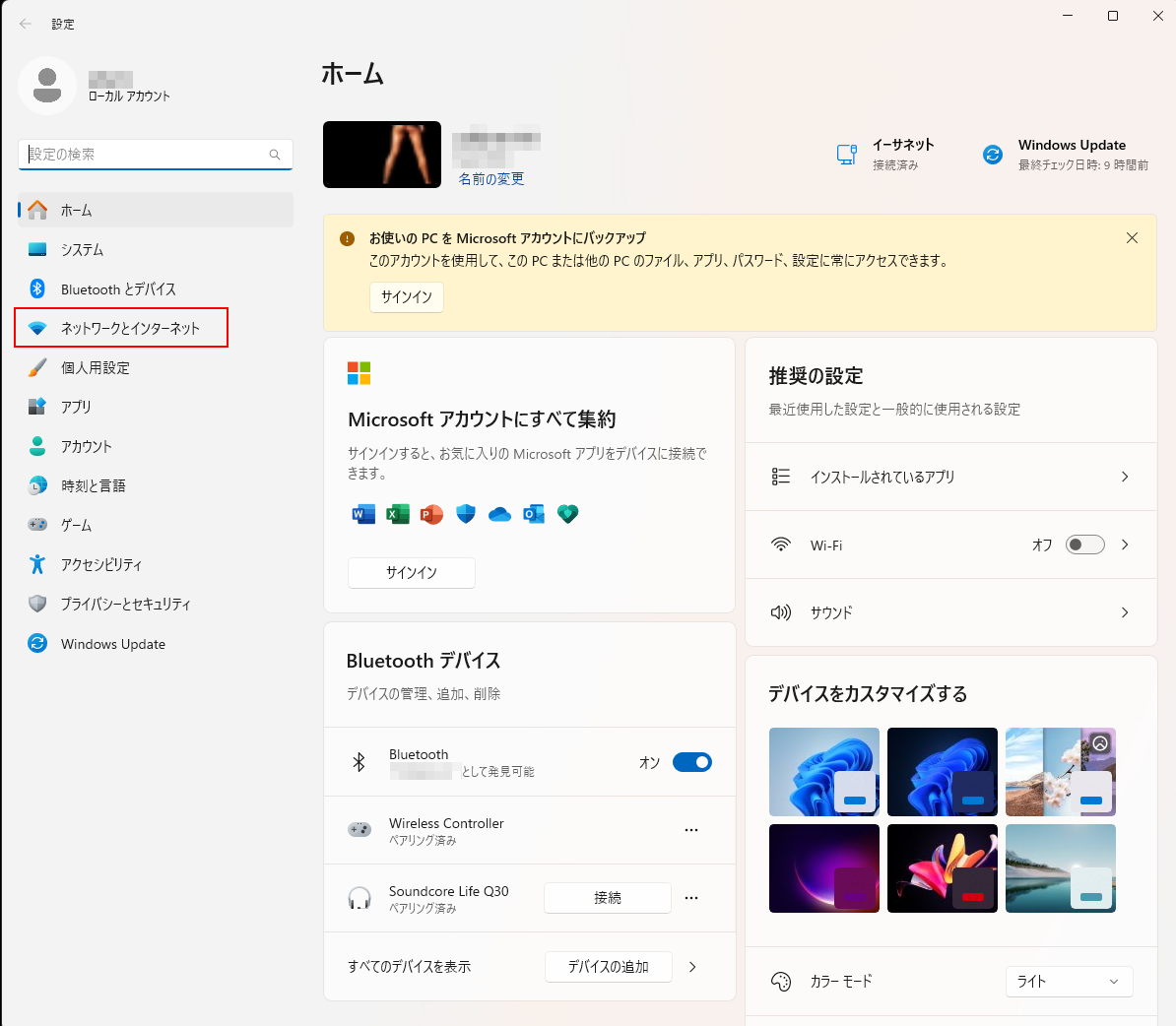
Task: Open ネットワークとインターネット in sidebar
Action: pos(130,328)
